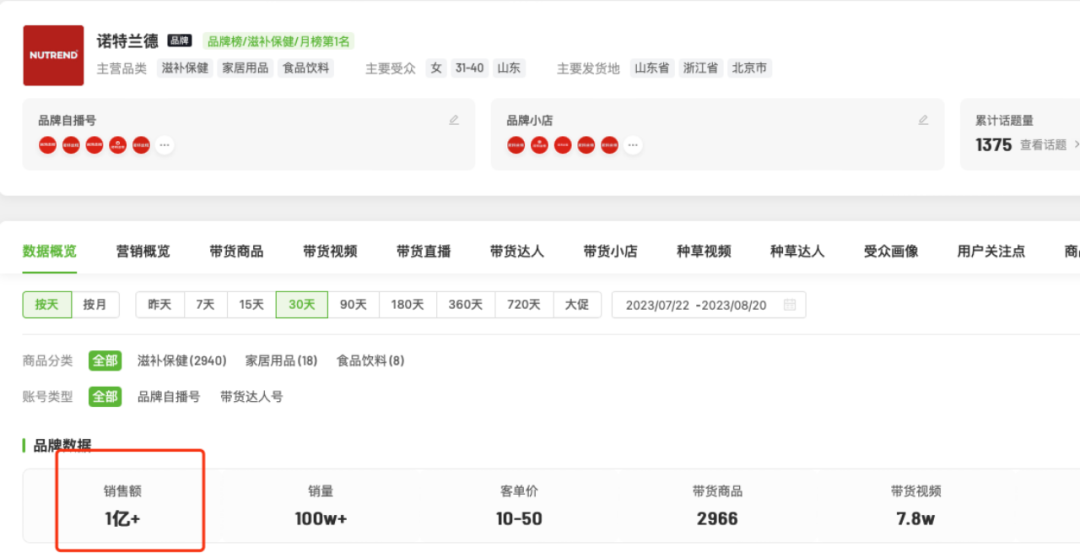Screen dimensions: 1080x553
Task: Switch to the 种草达人 tab
Action: pyautogui.click(x=798, y=251)
